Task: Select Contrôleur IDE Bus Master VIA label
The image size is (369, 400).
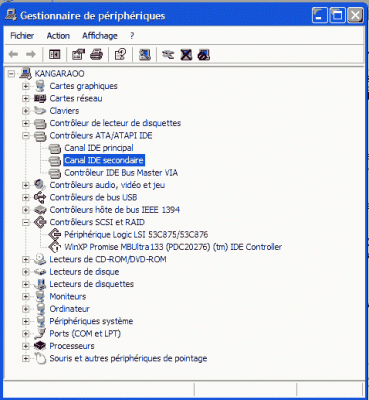Action: coord(121,173)
